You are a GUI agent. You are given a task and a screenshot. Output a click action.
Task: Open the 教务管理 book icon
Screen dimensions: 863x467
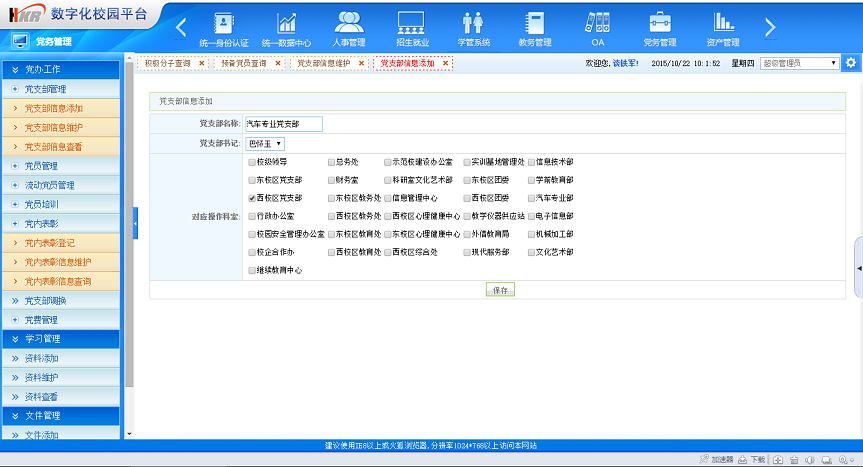click(x=535, y=23)
